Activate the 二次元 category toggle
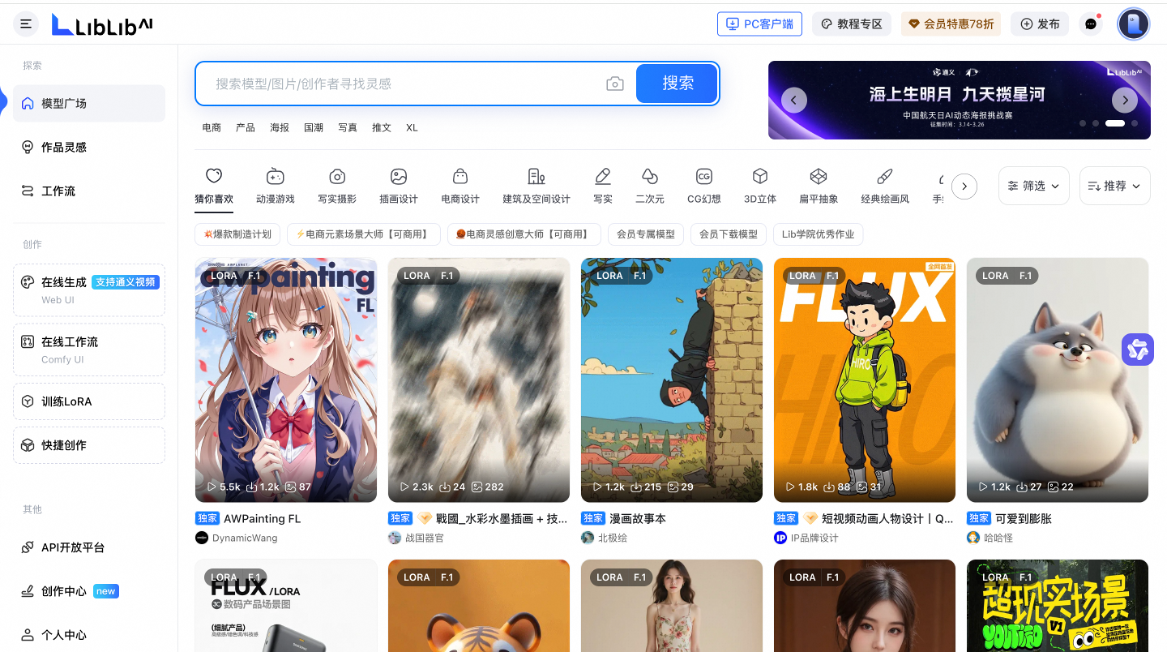 point(650,178)
